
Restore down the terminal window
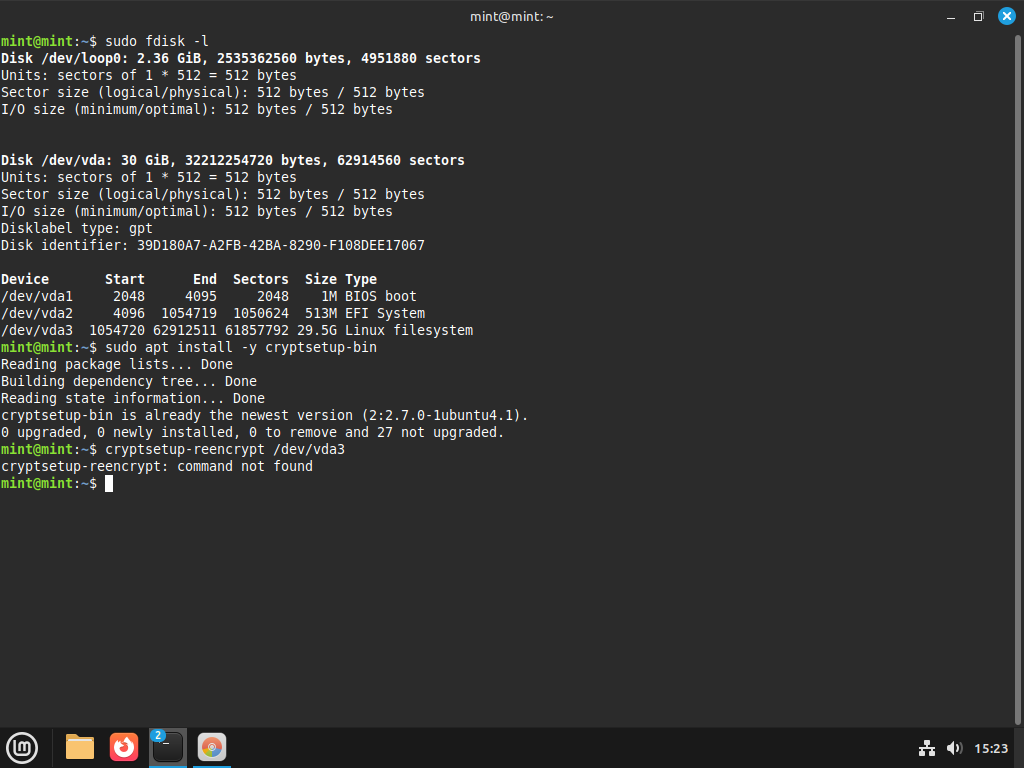point(978,16)
